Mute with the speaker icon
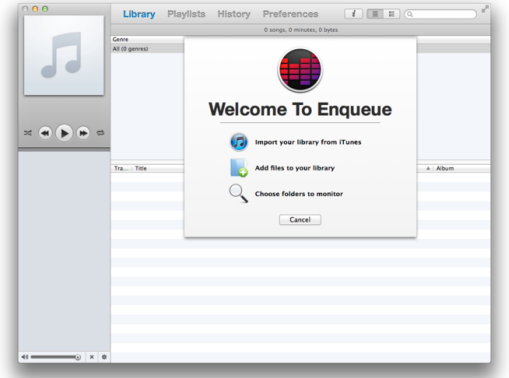The image size is (509, 378). (x=25, y=357)
